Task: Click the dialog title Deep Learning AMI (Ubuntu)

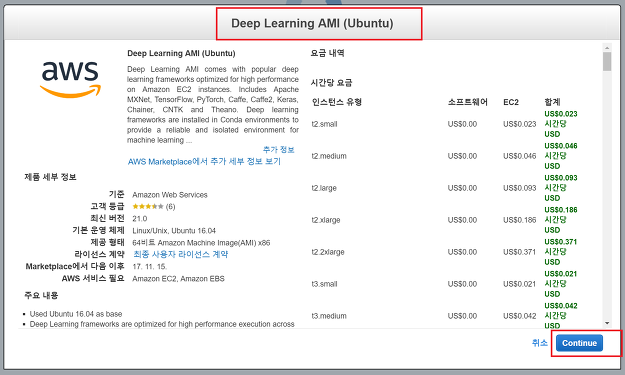Action: 312,23
